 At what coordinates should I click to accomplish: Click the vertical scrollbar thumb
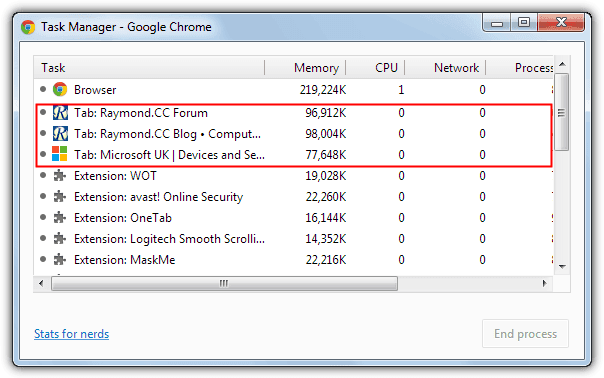562,113
